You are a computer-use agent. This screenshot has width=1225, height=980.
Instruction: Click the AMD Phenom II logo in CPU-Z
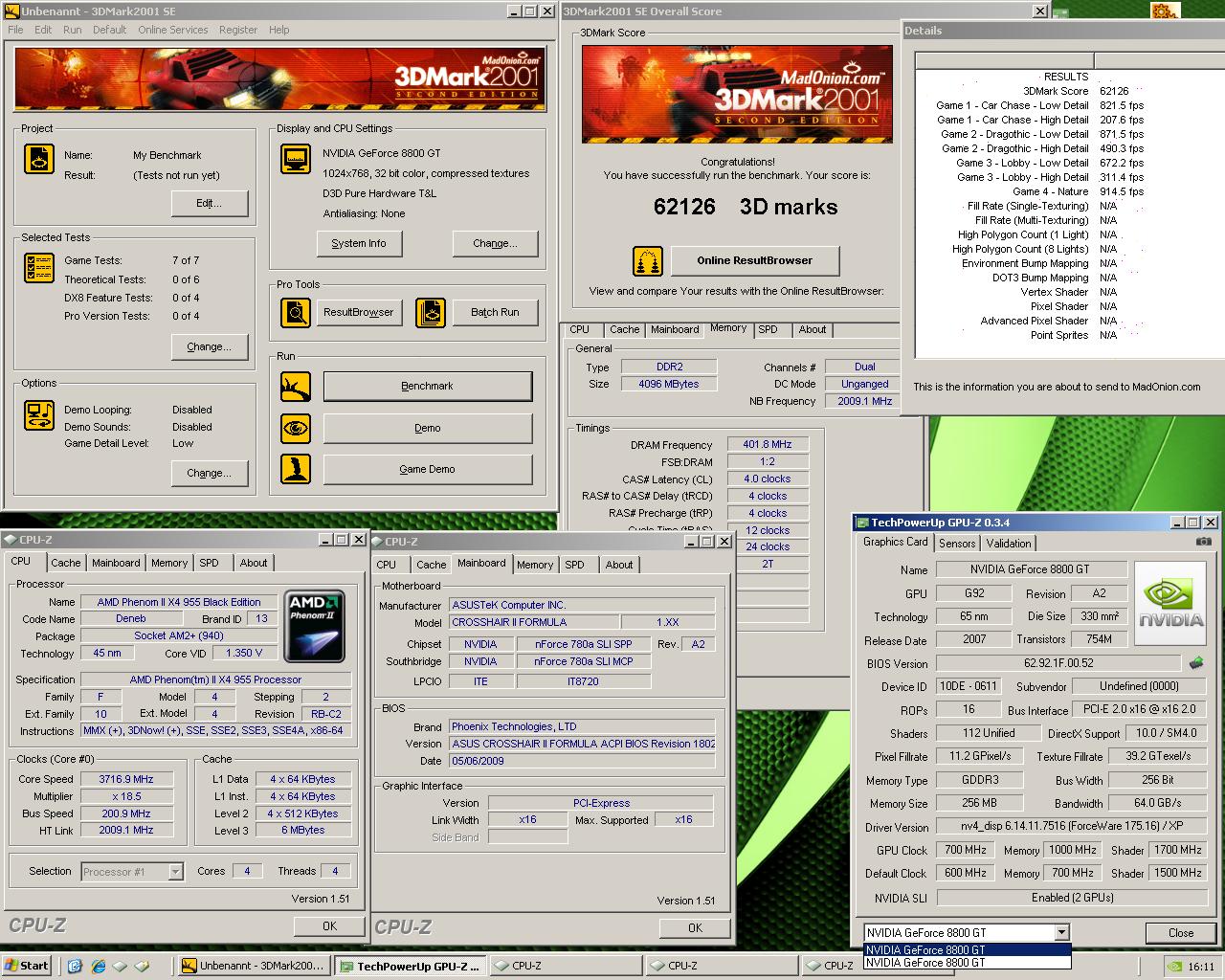tap(316, 626)
